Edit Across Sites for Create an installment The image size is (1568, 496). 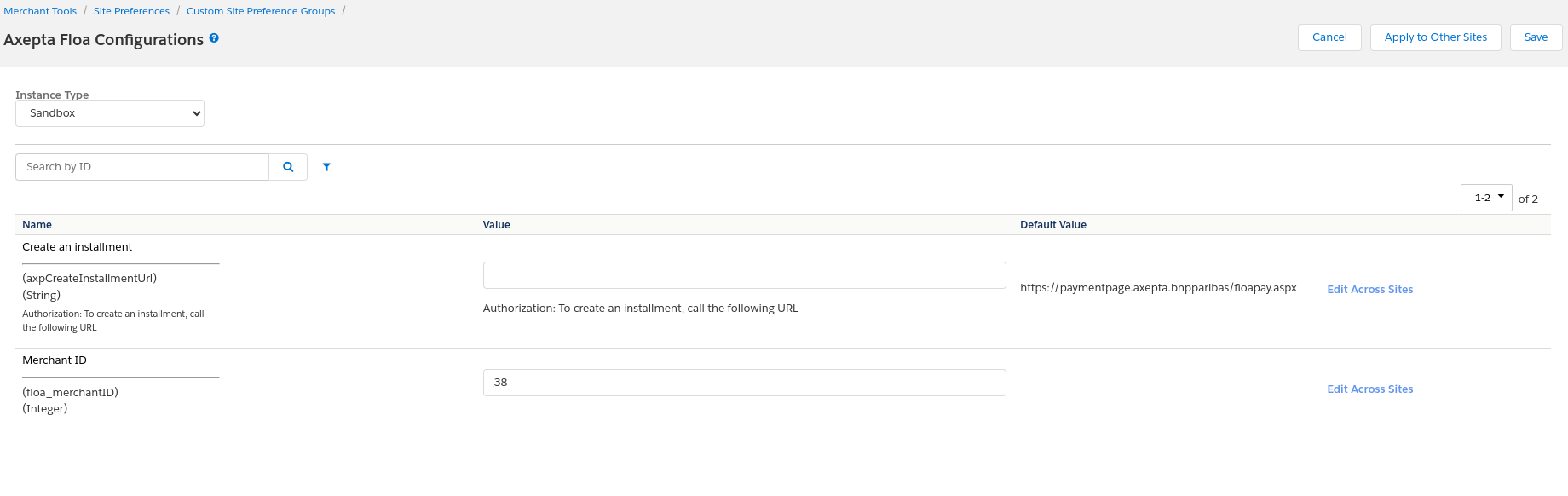point(1369,290)
